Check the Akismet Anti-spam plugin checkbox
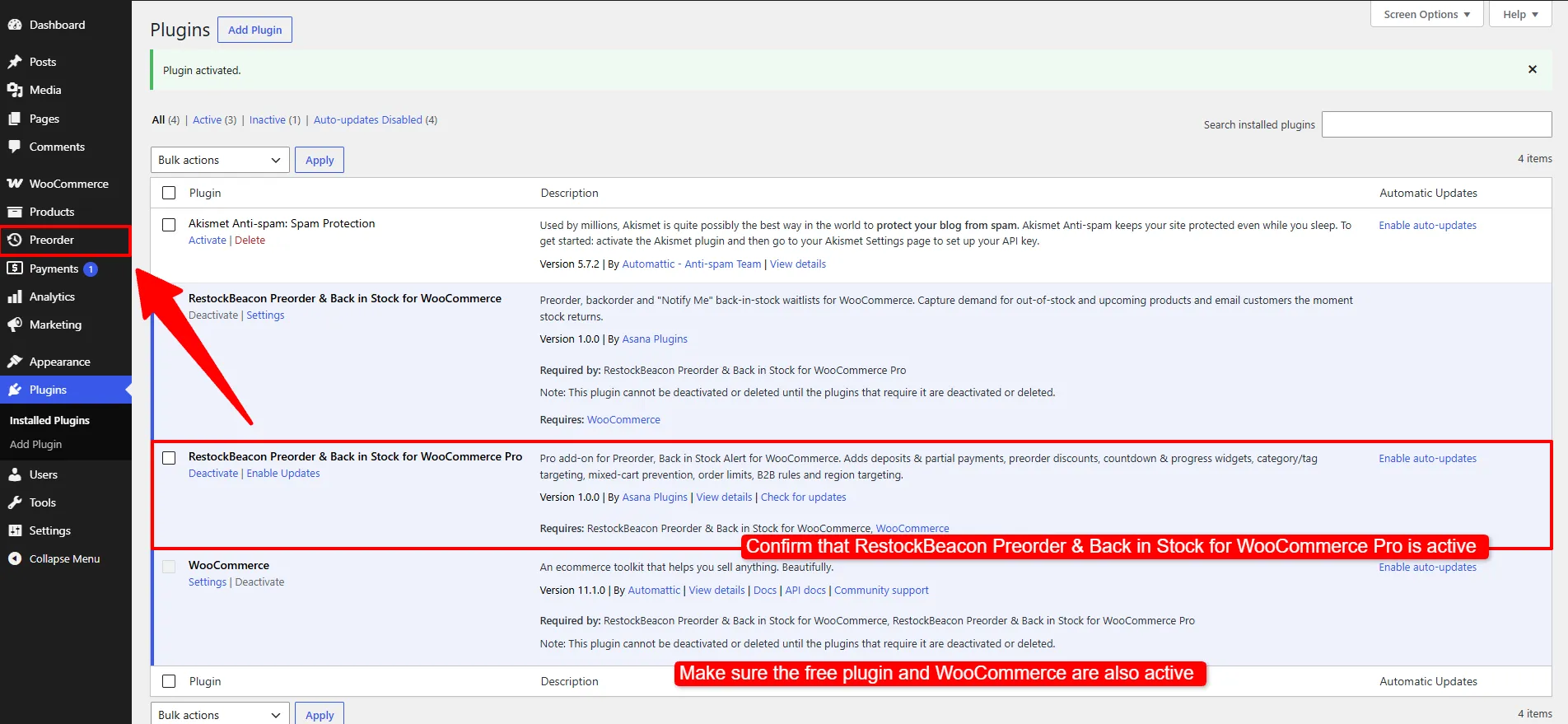1568x724 pixels. (169, 225)
